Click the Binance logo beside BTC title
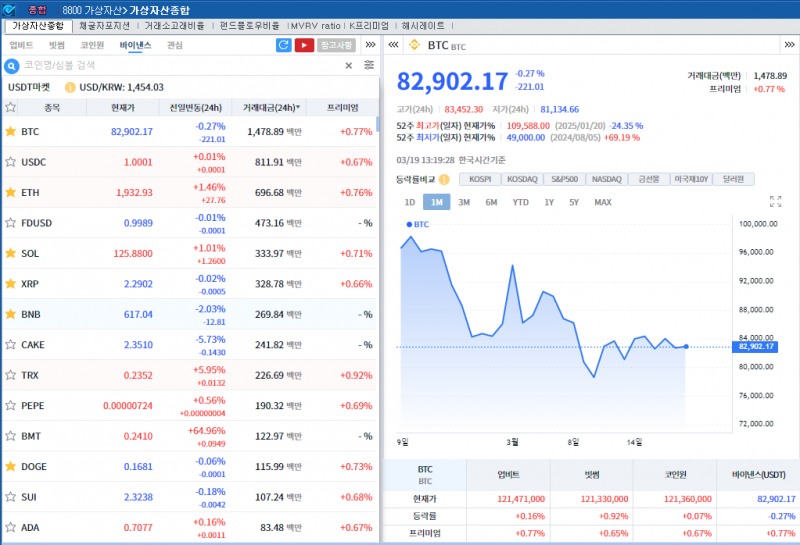 click(414, 45)
